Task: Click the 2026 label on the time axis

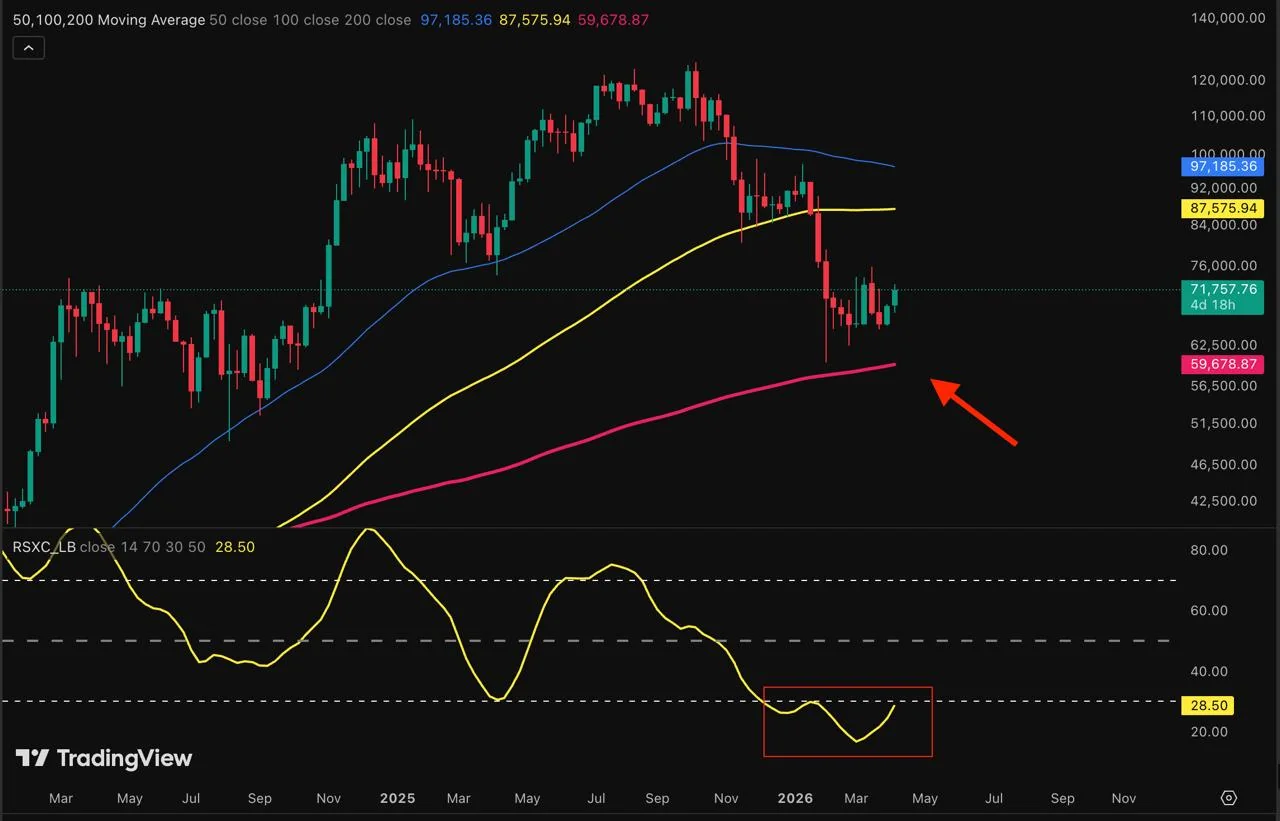Action: tap(795, 798)
